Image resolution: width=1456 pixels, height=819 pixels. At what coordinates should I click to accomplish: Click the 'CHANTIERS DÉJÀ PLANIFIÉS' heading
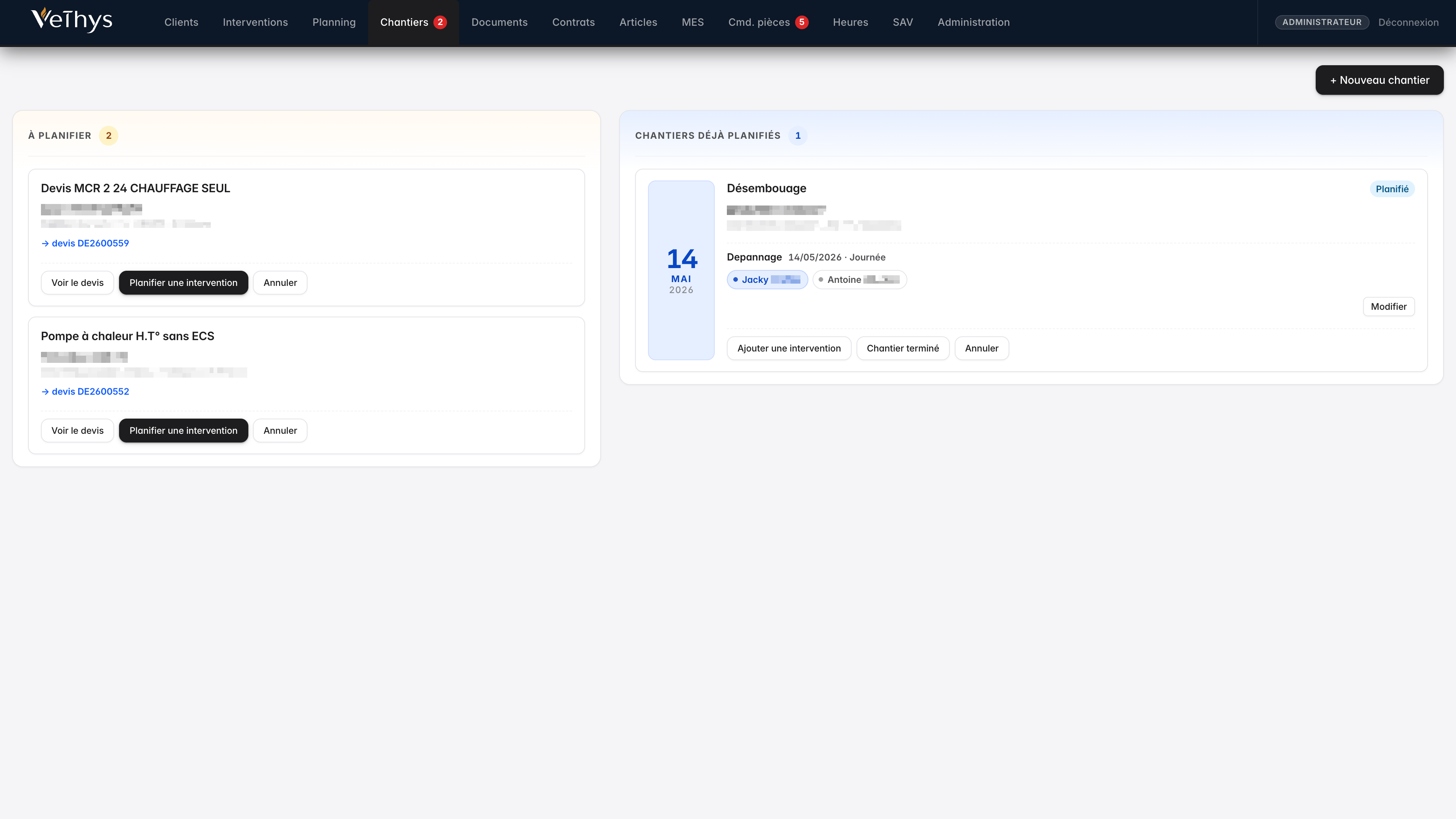708,136
